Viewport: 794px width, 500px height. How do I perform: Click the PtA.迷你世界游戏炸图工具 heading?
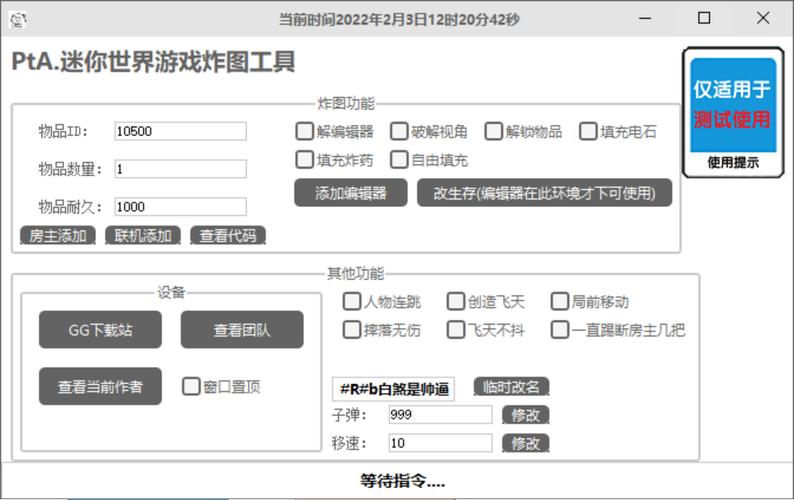[x=153, y=62]
